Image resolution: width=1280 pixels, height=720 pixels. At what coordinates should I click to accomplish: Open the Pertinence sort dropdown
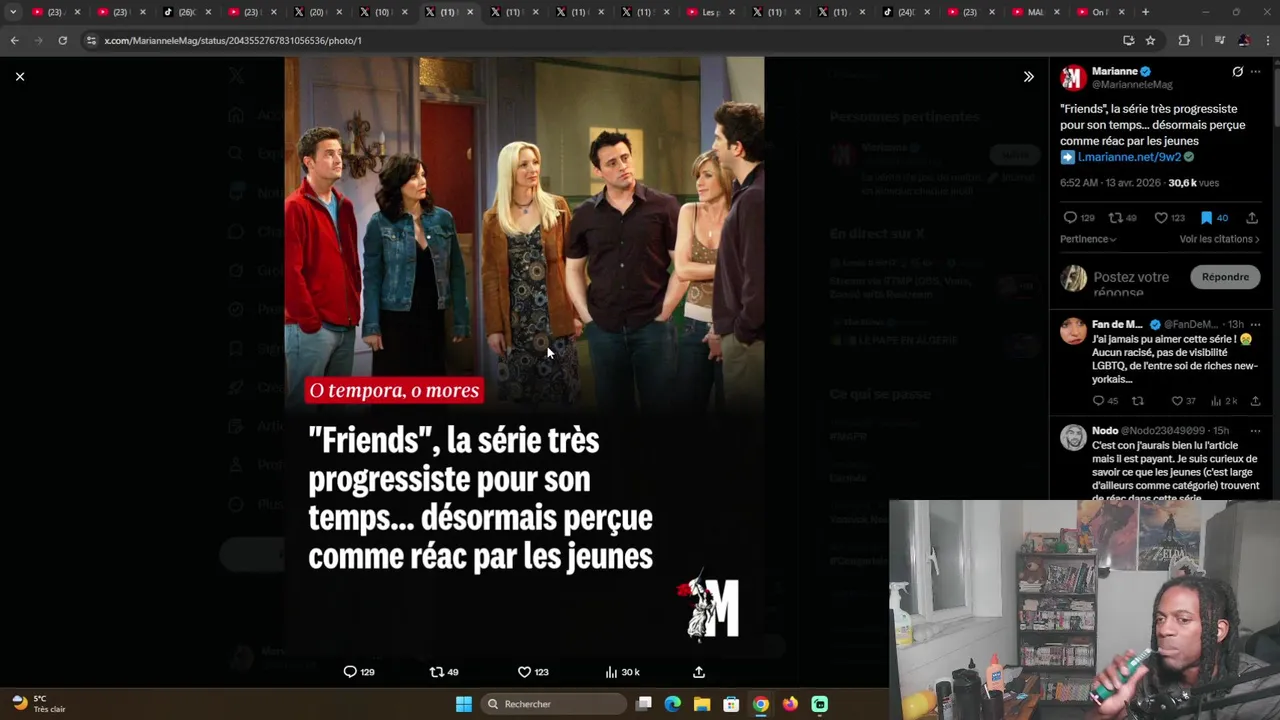(x=1088, y=239)
